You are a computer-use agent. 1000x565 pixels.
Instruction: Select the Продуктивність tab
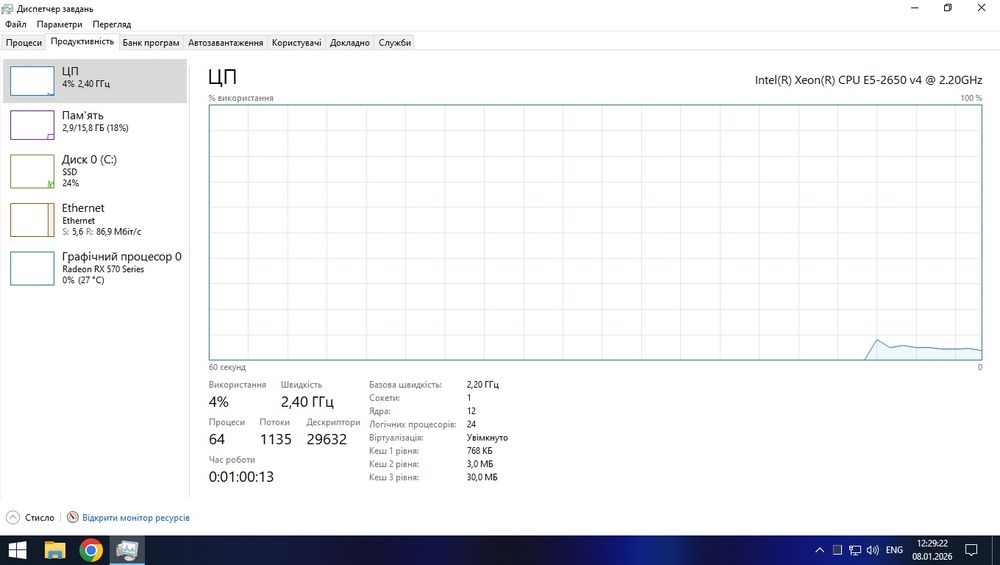pos(82,41)
